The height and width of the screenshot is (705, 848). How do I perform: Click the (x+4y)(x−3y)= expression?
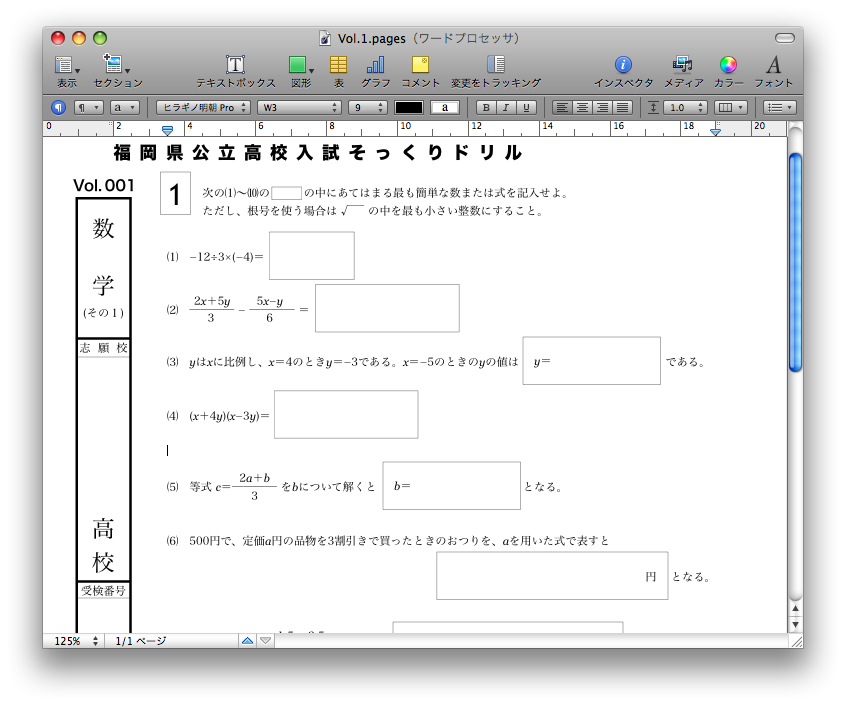click(x=229, y=416)
